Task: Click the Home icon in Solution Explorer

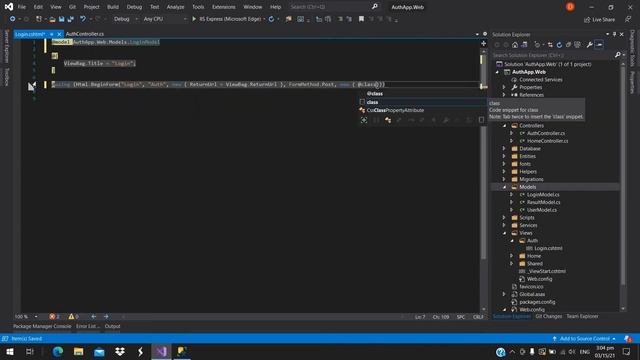Action: (515, 45)
